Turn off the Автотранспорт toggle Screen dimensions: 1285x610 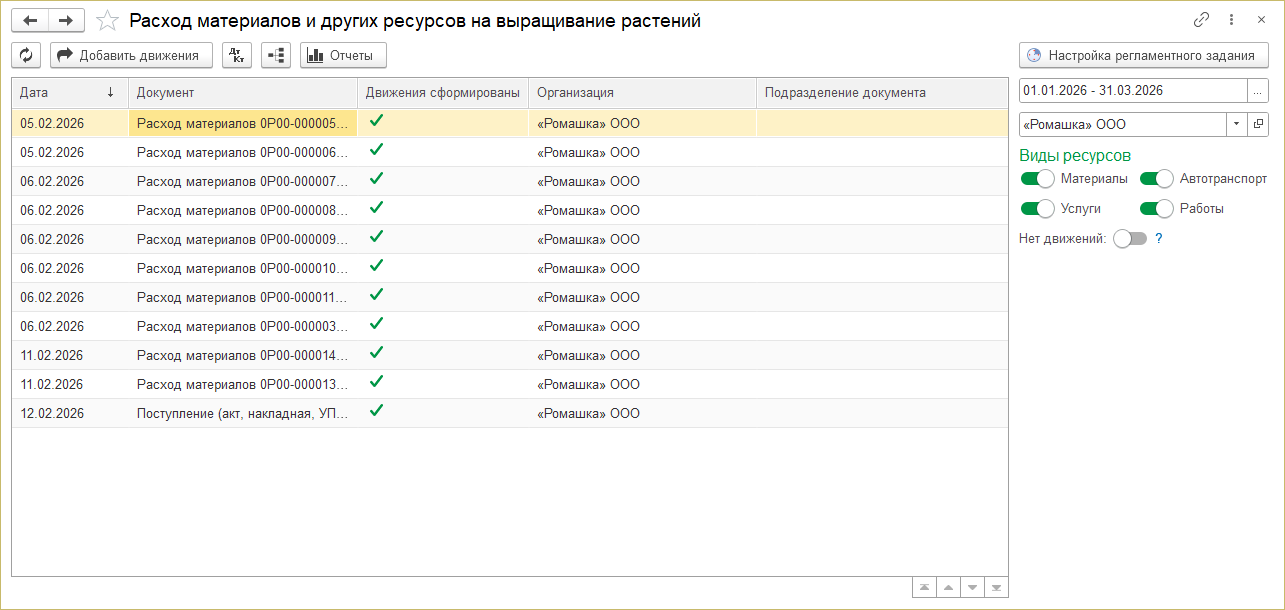[x=1156, y=179]
